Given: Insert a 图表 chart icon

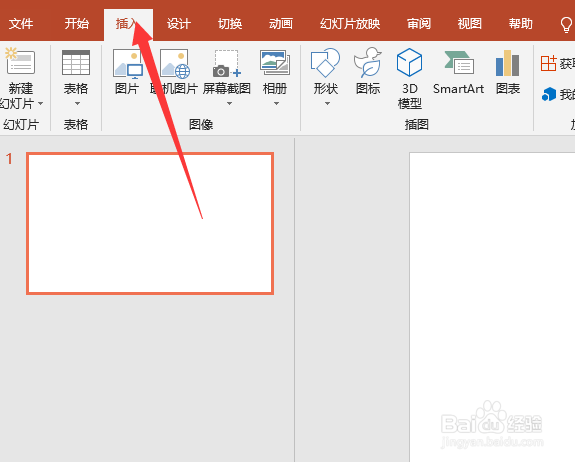Looking at the screenshot, I should 508,63.
